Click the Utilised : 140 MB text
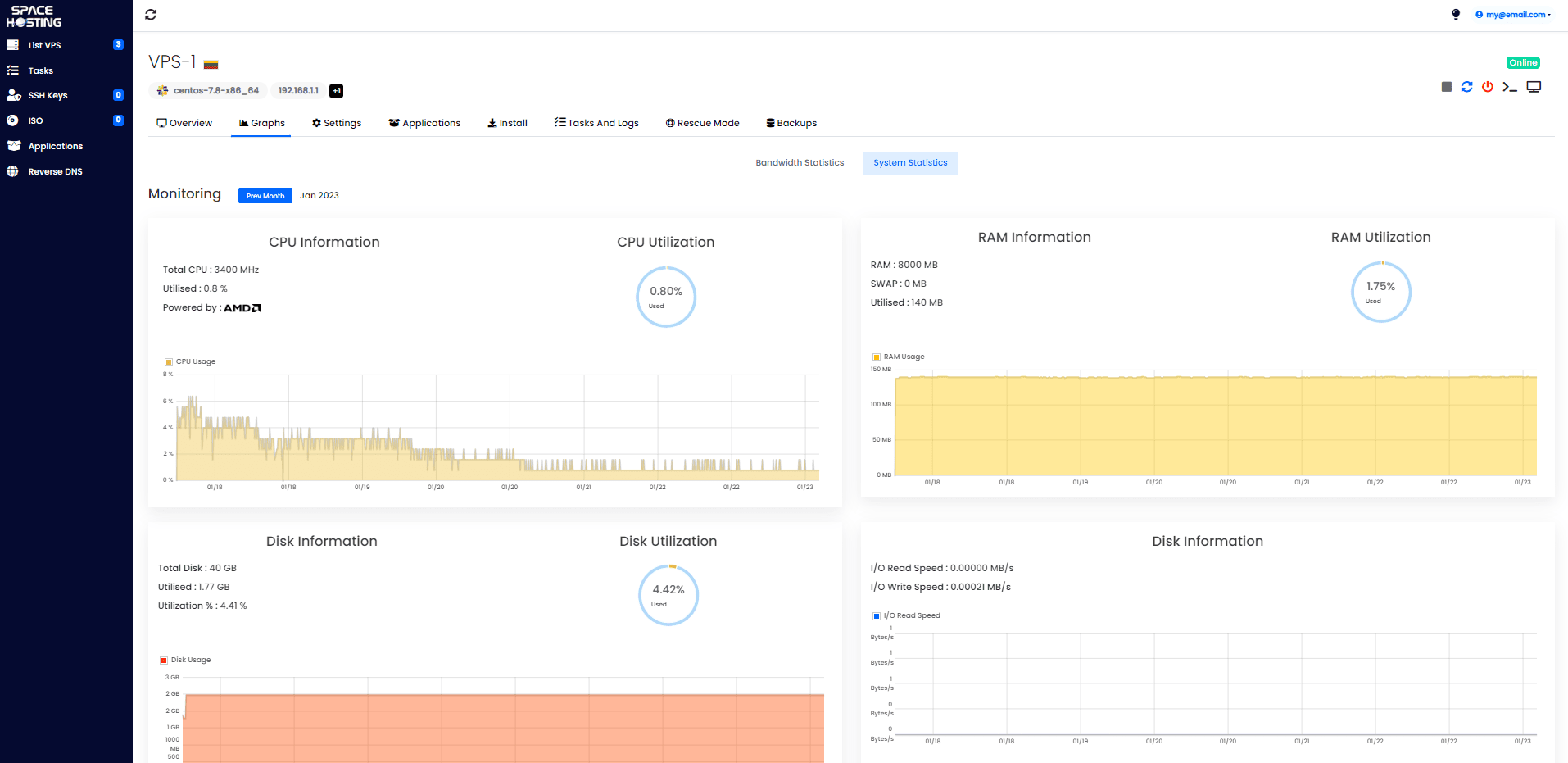This screenshot has width=1568, height=763. [906, 302]
